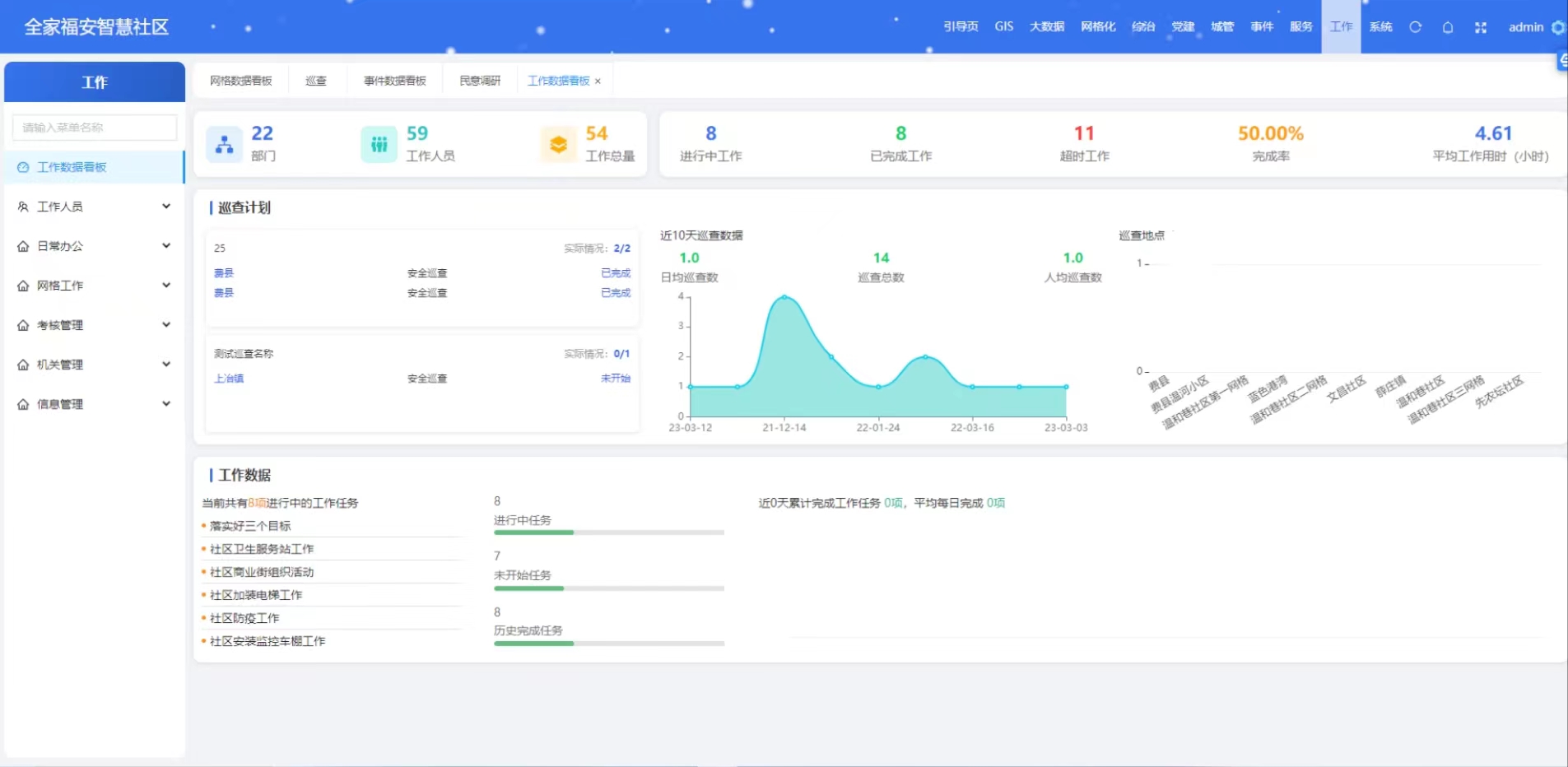Click the 历史完成任务 progress bar
Image resolution: width=1568 pixels, height=767 pixels.
coord(609,644)
